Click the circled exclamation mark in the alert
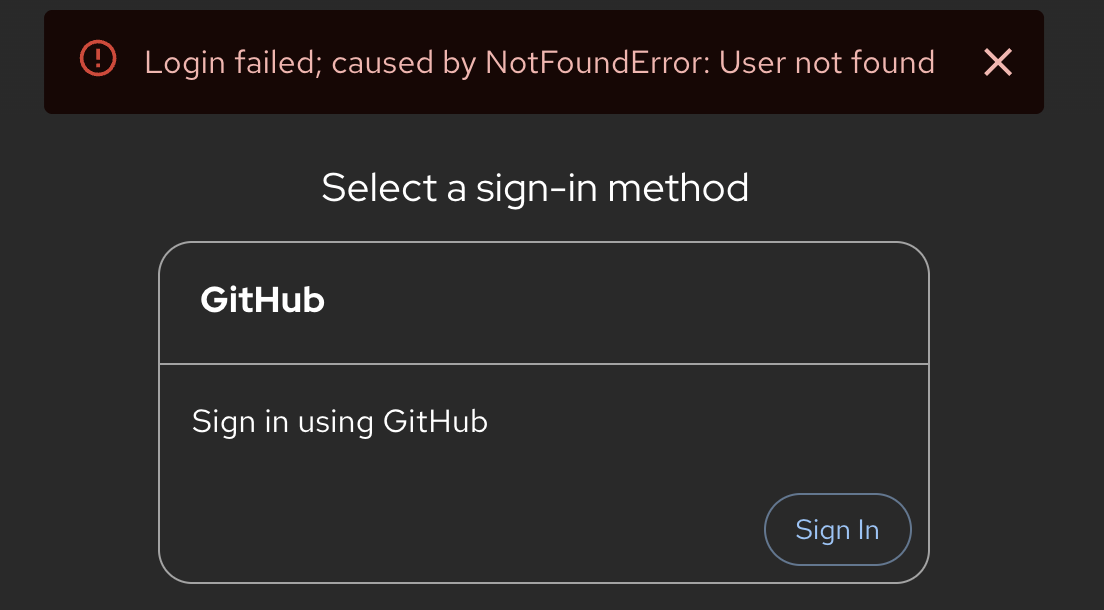This screenshot has width=1104, height=610. 98,58
